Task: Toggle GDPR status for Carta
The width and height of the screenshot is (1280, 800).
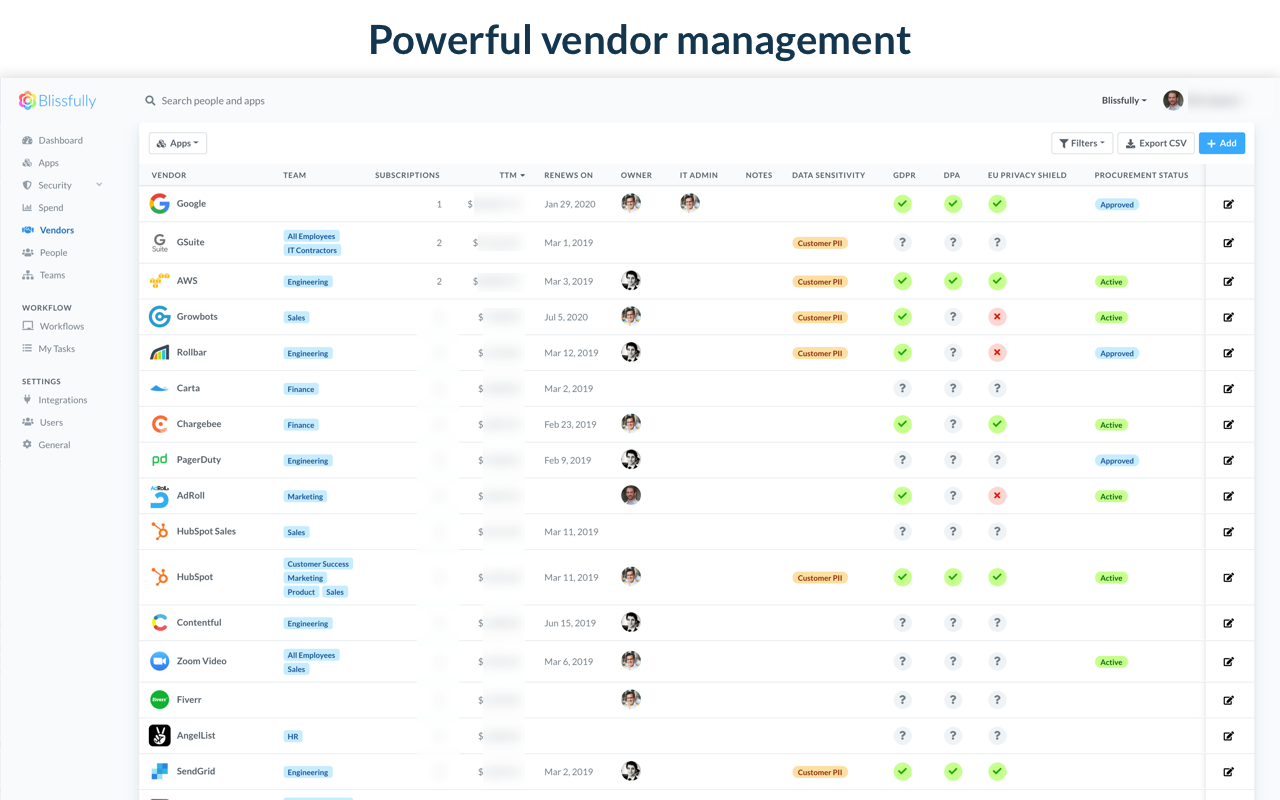Action: click(x=902, y=388)
